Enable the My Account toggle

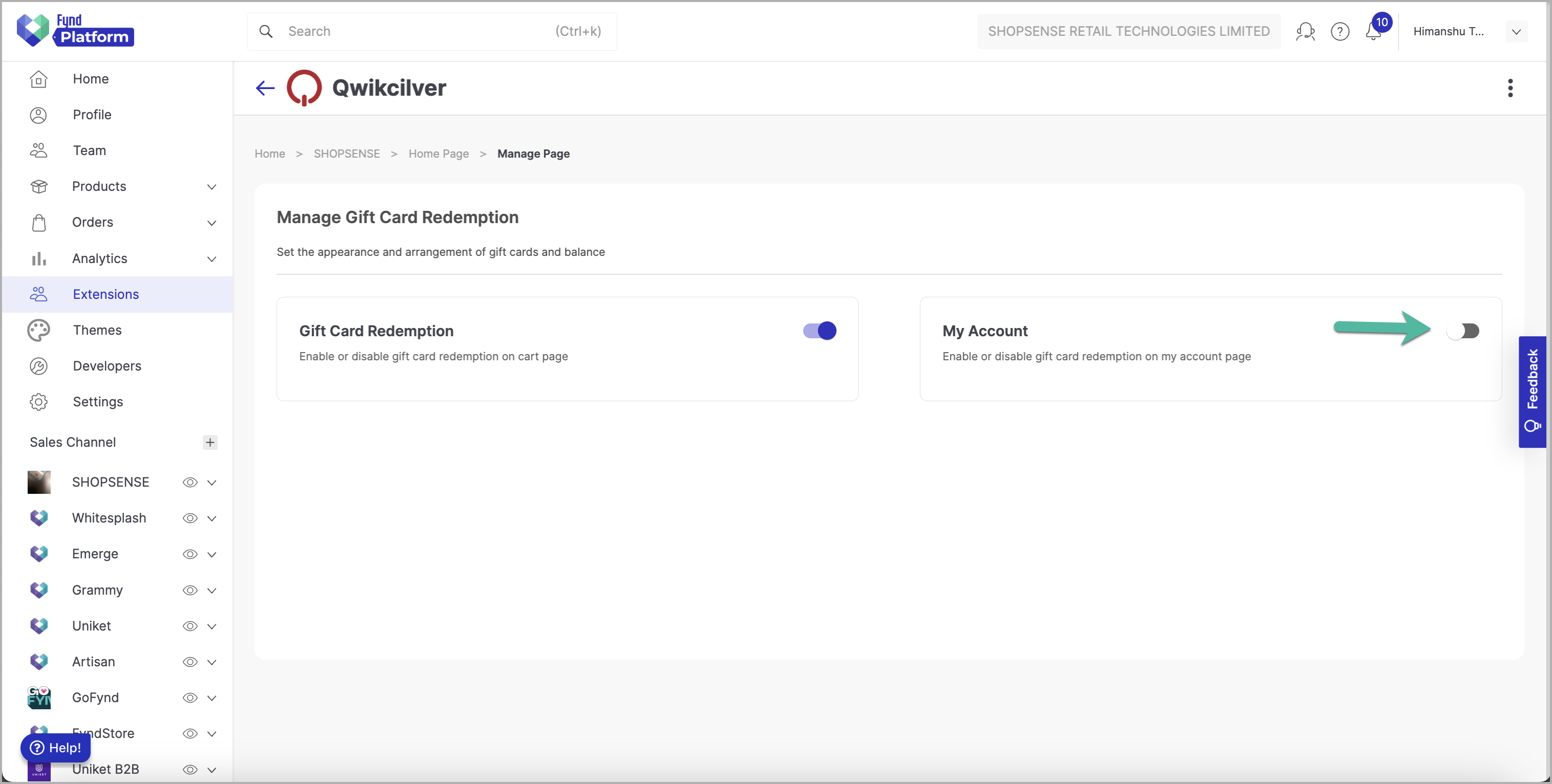(1463, 331)
